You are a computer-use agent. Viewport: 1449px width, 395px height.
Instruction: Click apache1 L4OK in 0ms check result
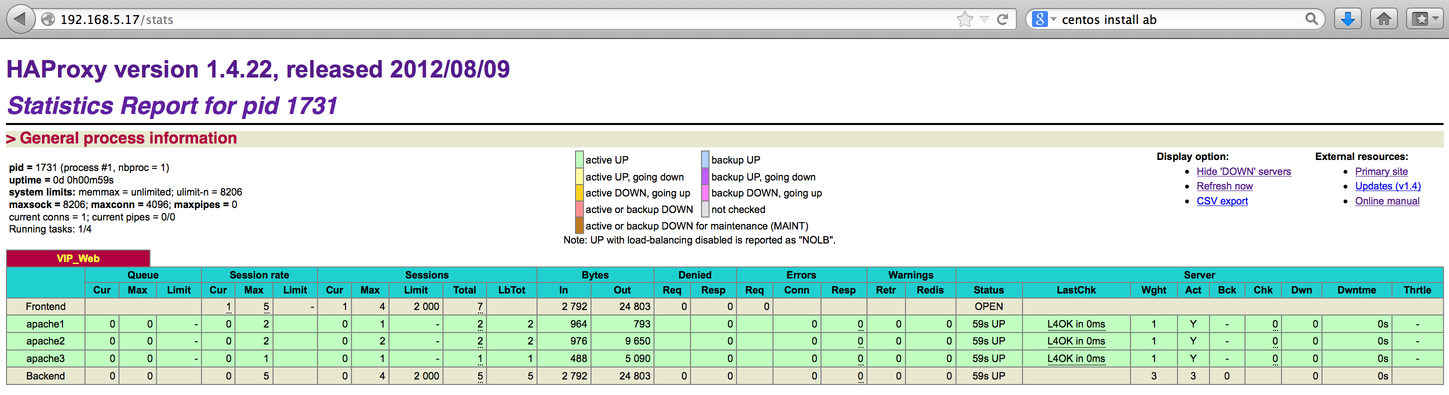point(1077,325)
